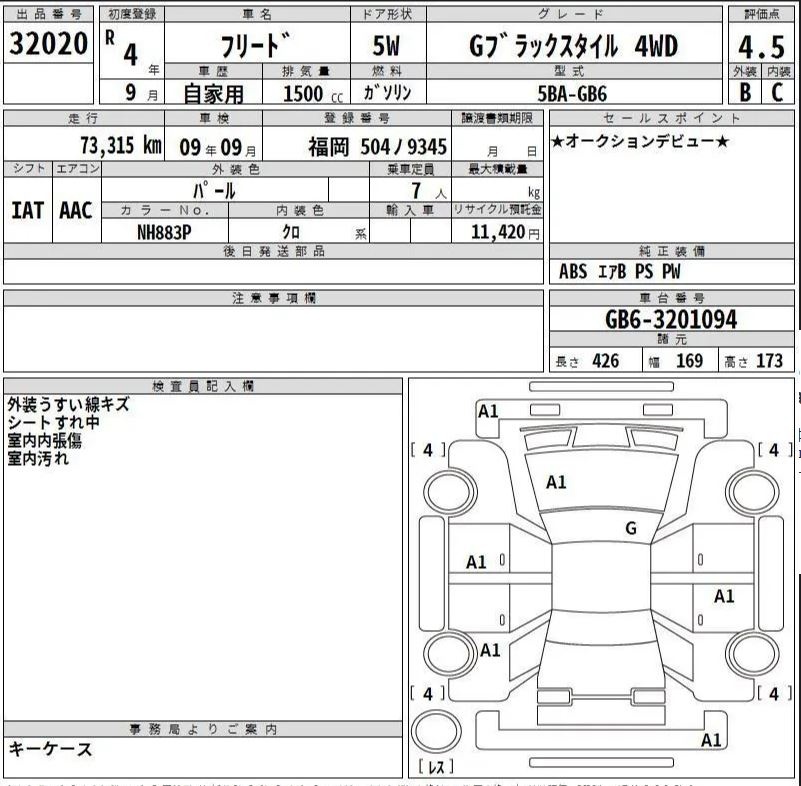Viewport: 801px width, 786px height.
Task: Click A1 mark on right rear door
Action: pyautogui.click(x=724, y=596)
